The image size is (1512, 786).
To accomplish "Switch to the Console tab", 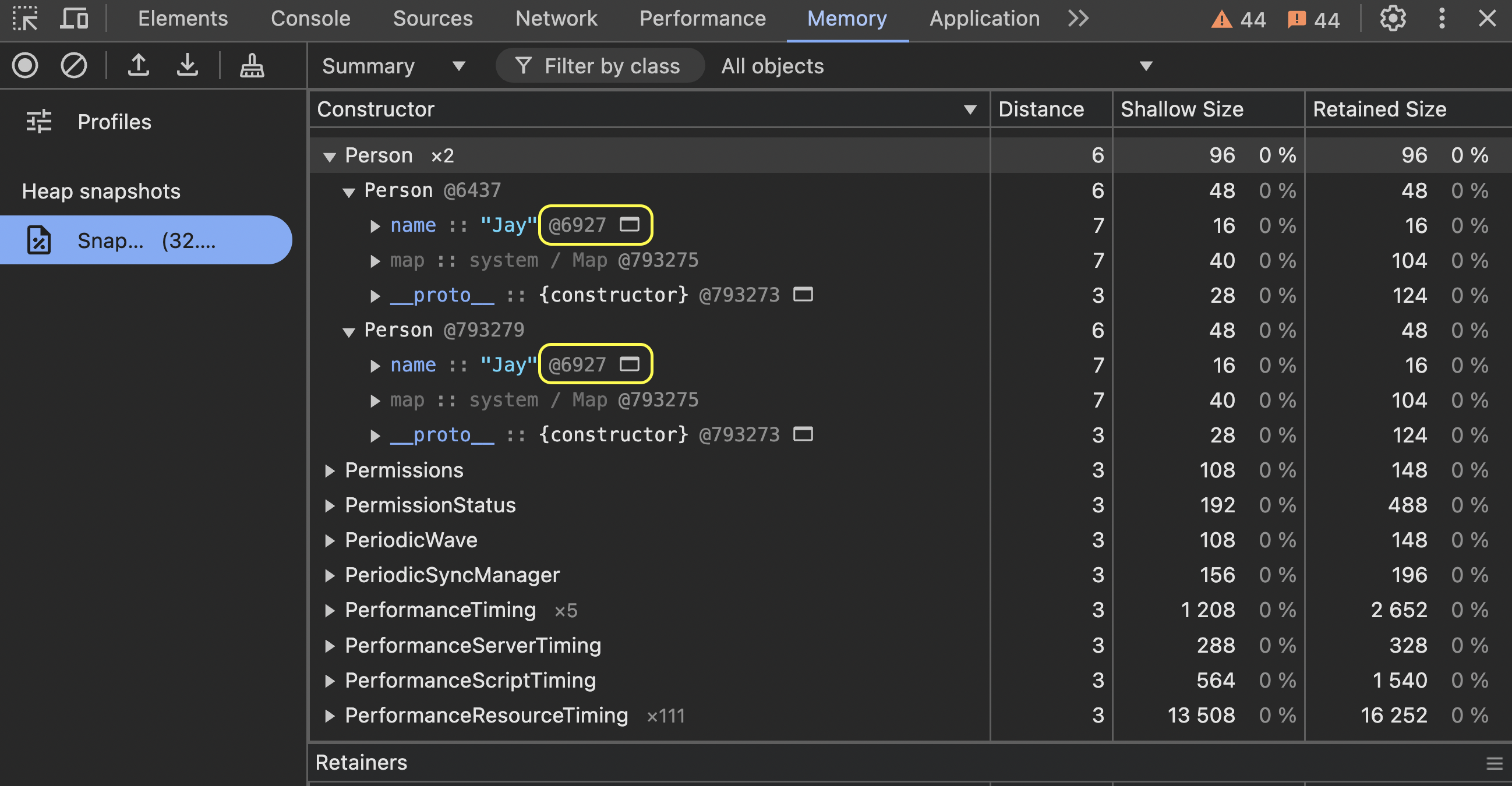I will [310, 18].
